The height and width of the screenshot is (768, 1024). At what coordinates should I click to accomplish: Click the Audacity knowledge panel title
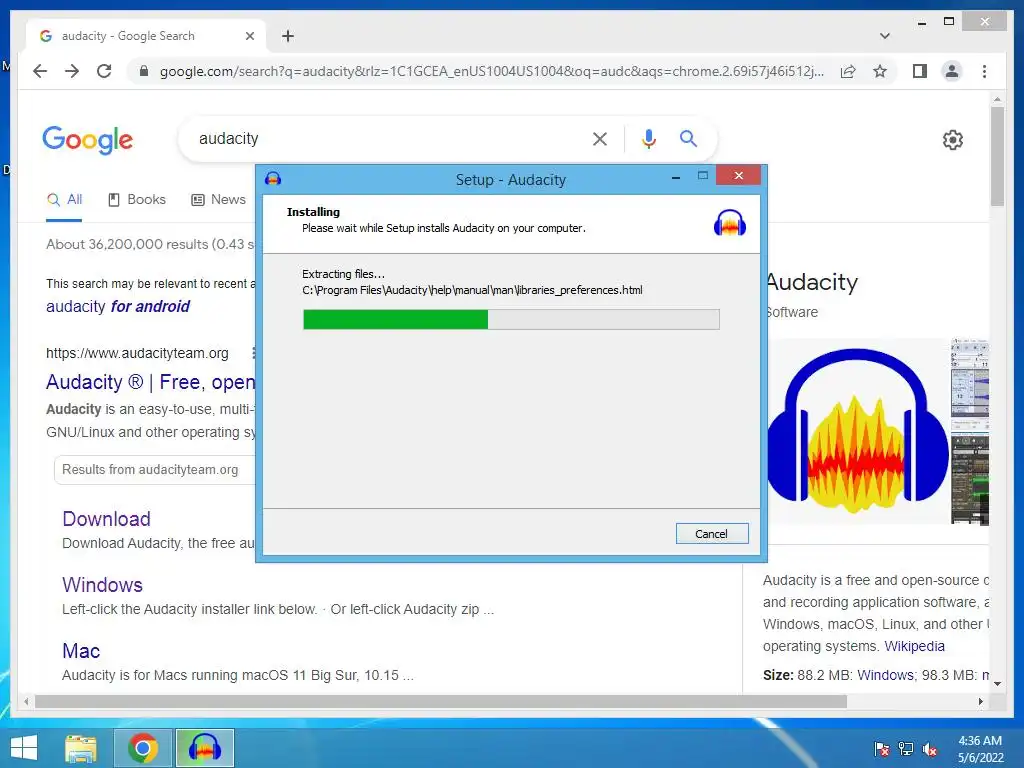coord(812,282)
